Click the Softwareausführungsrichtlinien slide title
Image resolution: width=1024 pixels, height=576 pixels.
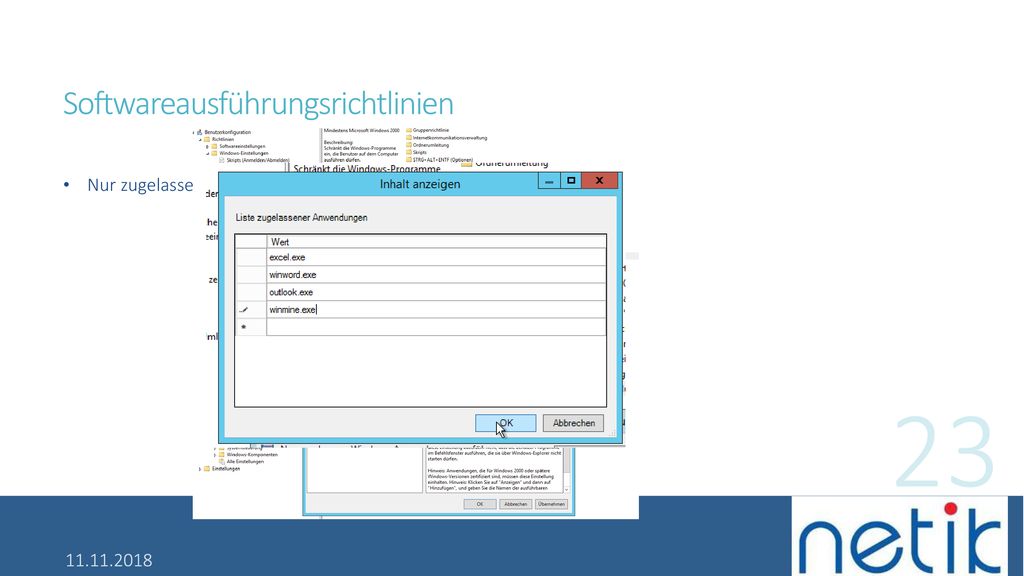click(x=258, y=104)
